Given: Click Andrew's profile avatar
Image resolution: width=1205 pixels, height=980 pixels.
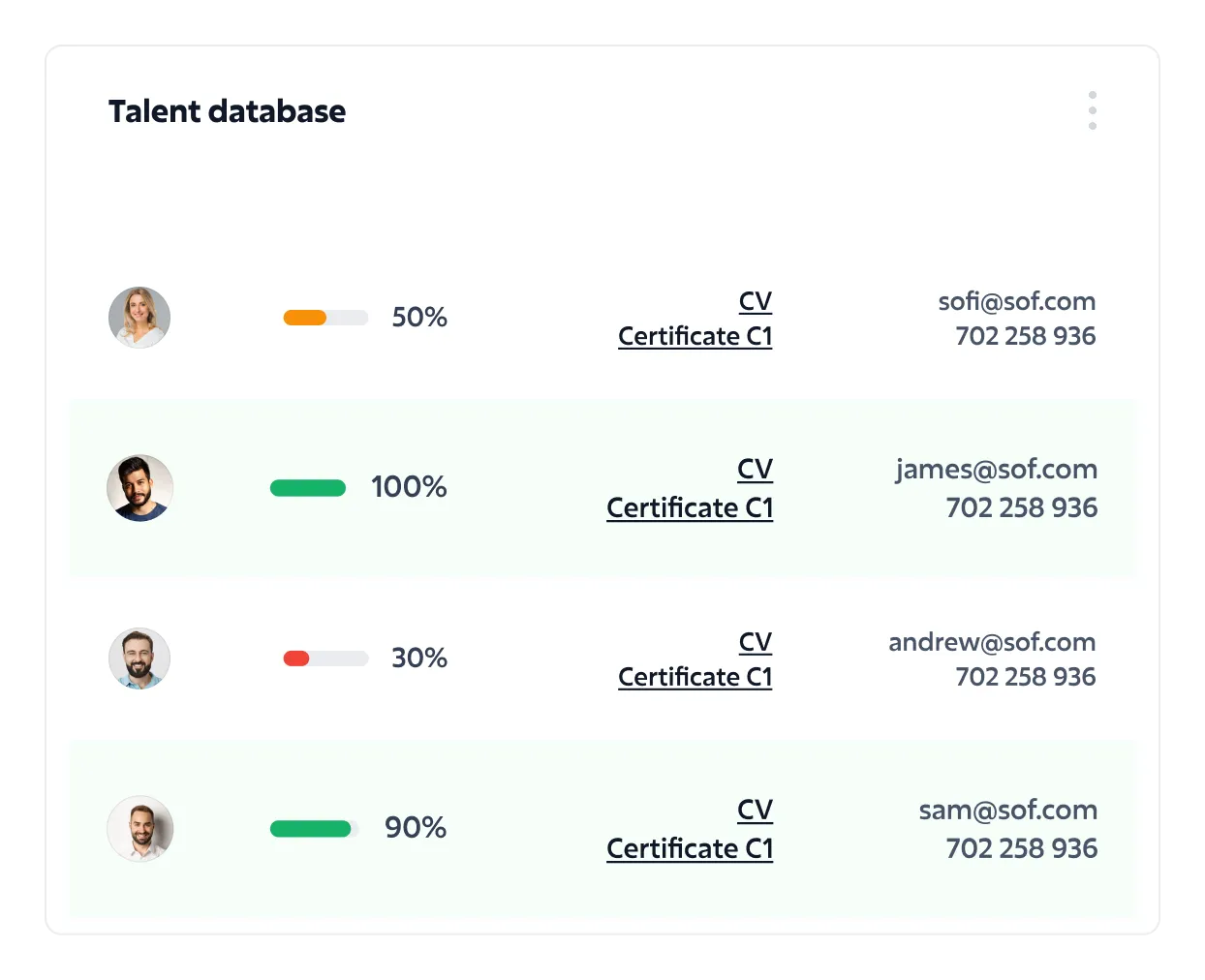Looking at the screenshot, I should (x=139, y=658).
